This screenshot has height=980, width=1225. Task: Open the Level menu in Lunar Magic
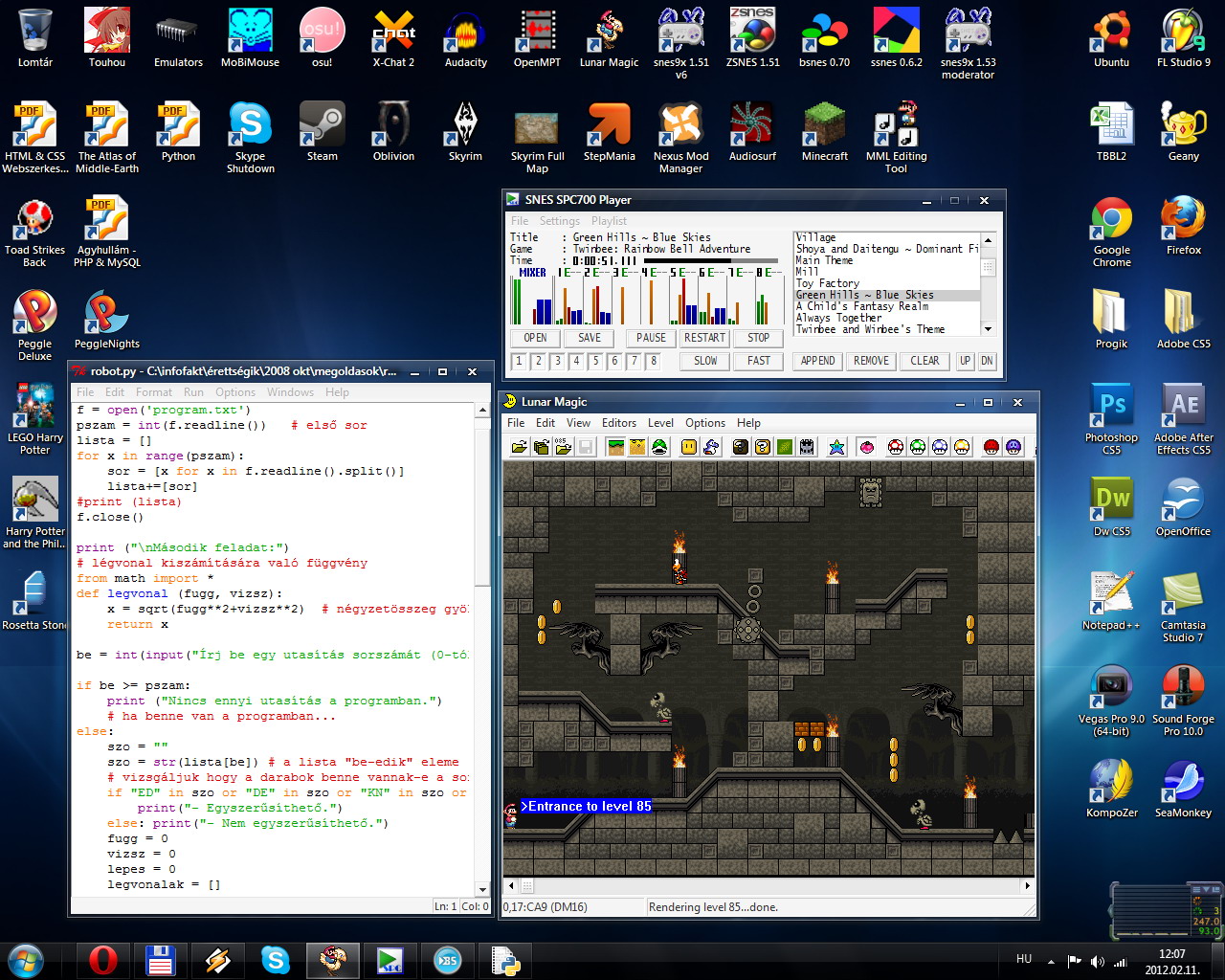click(660, 423)
